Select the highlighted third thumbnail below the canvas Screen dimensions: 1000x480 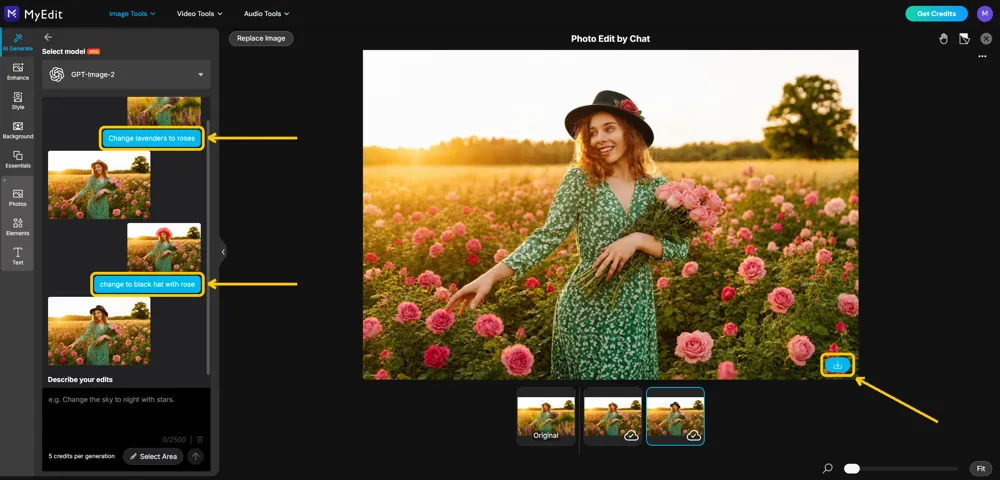pyautogui.click(x=675, y=416)
